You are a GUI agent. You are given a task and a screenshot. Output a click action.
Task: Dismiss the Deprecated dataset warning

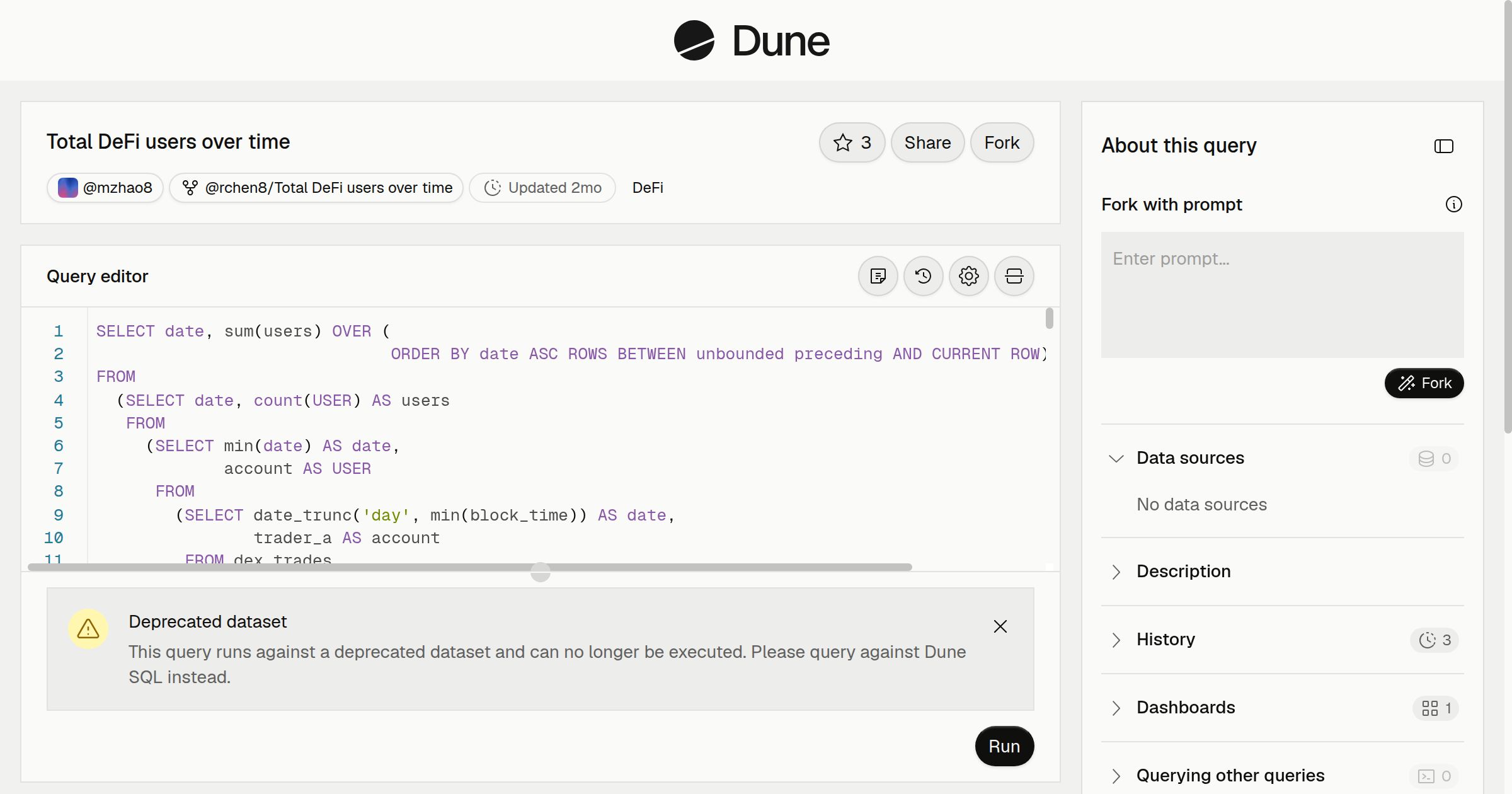point(1000,626)
